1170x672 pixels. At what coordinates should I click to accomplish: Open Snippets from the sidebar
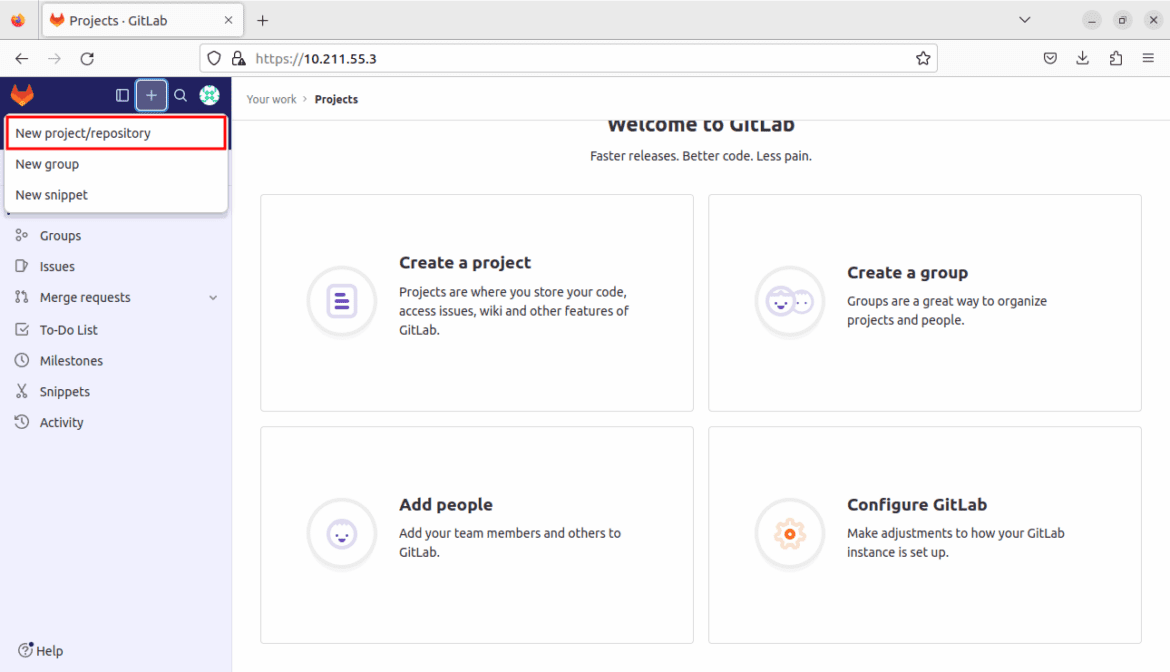point(63,391)
